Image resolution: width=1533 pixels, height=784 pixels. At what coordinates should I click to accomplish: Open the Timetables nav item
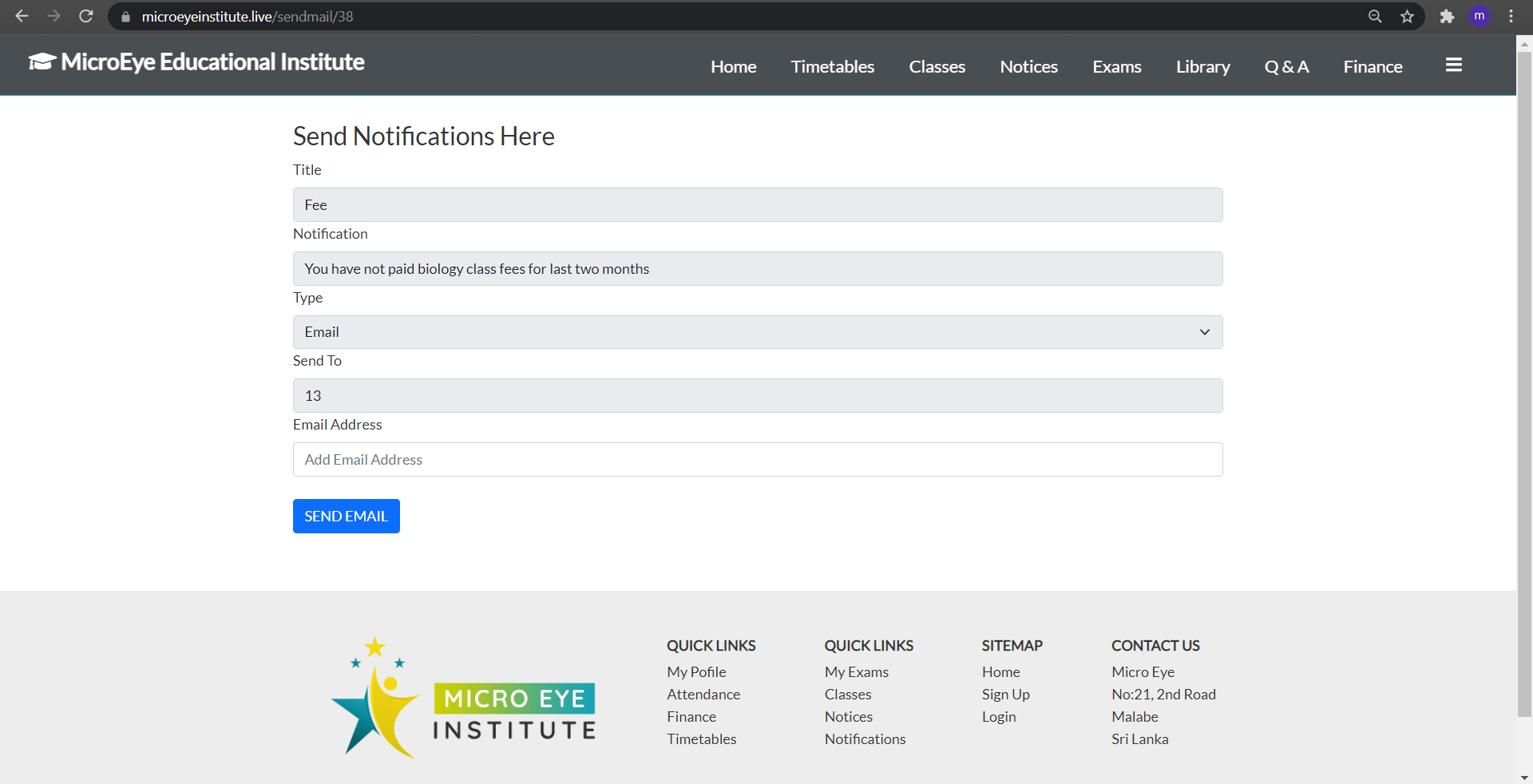point(833,67)
